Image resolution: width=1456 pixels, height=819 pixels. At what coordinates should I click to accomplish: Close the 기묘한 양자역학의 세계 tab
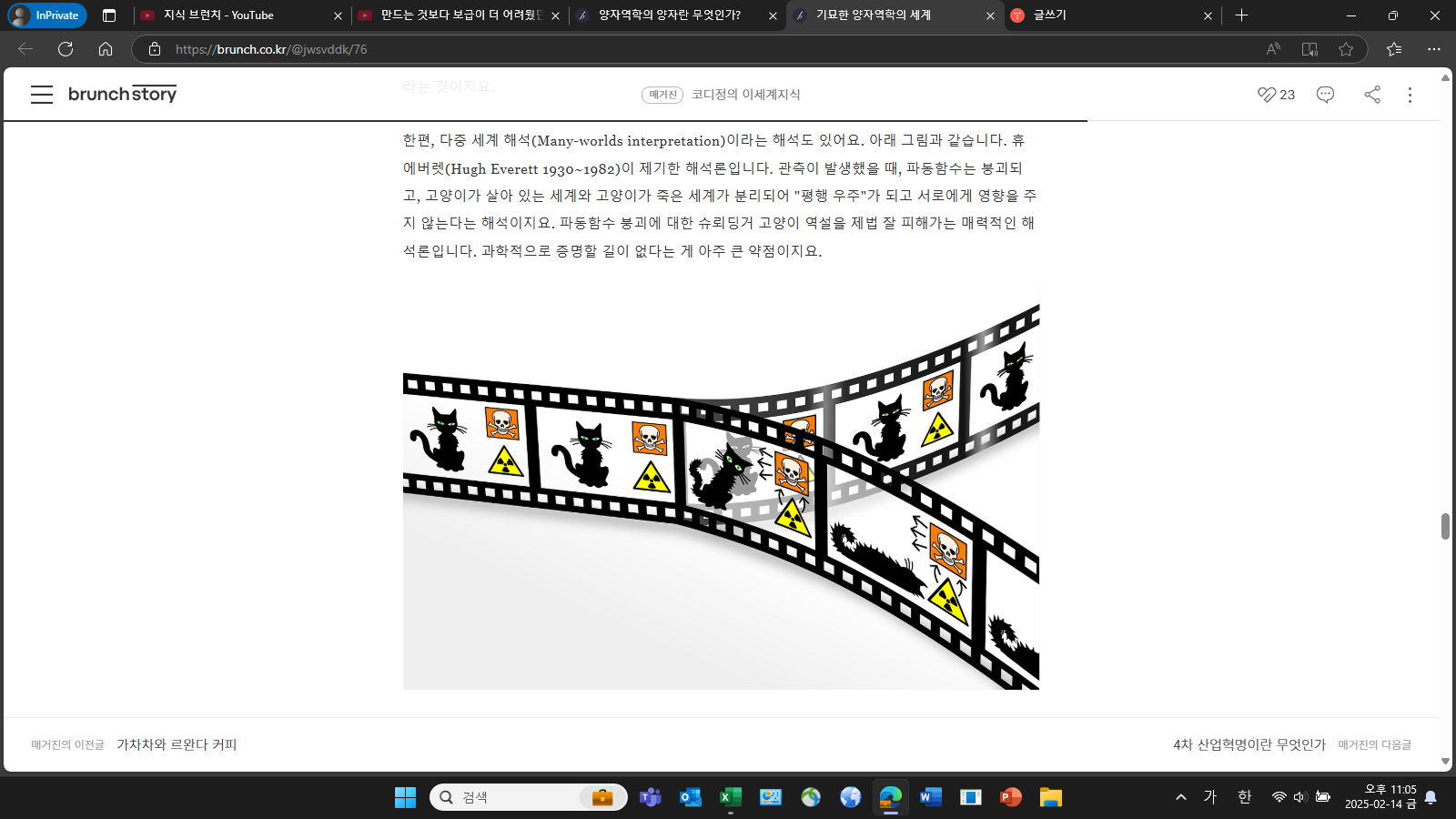click(990, 15)
